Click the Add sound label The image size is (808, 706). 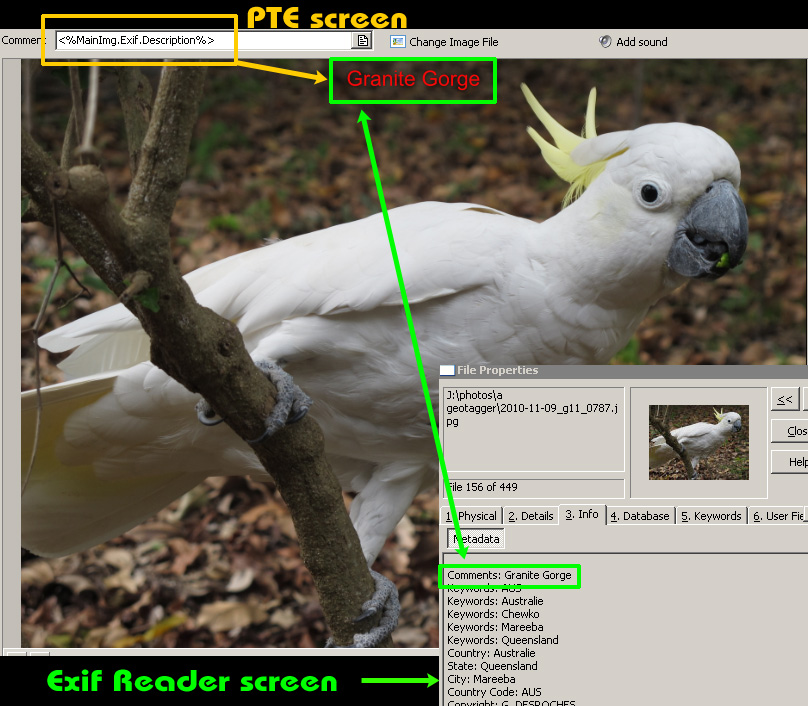pos(642,42)
